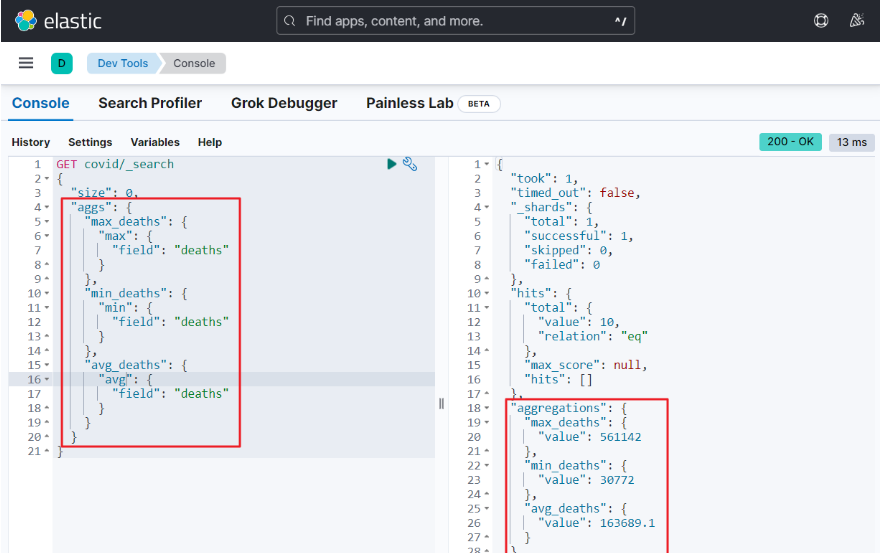Open Variables in the console toolbar
Viewport: 880px width, 553px height.
tap(155, 143)
